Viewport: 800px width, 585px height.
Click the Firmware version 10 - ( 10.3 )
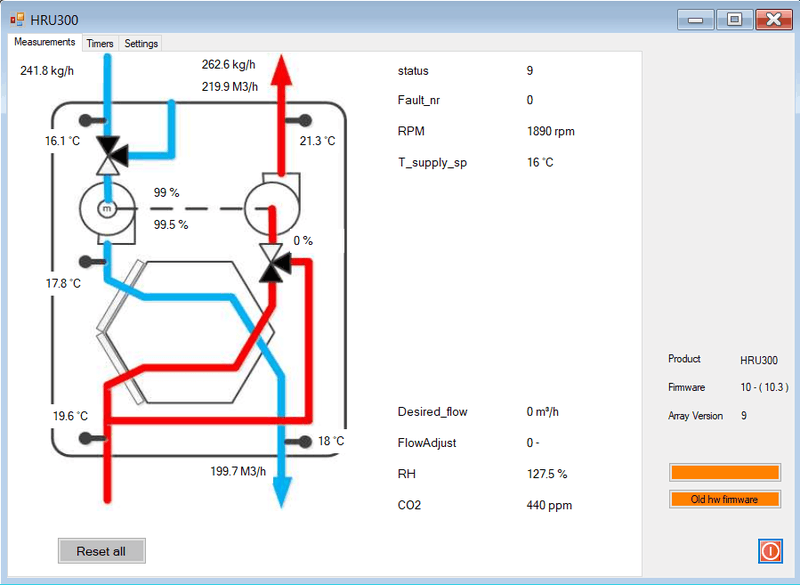click(x=764, y=387)
